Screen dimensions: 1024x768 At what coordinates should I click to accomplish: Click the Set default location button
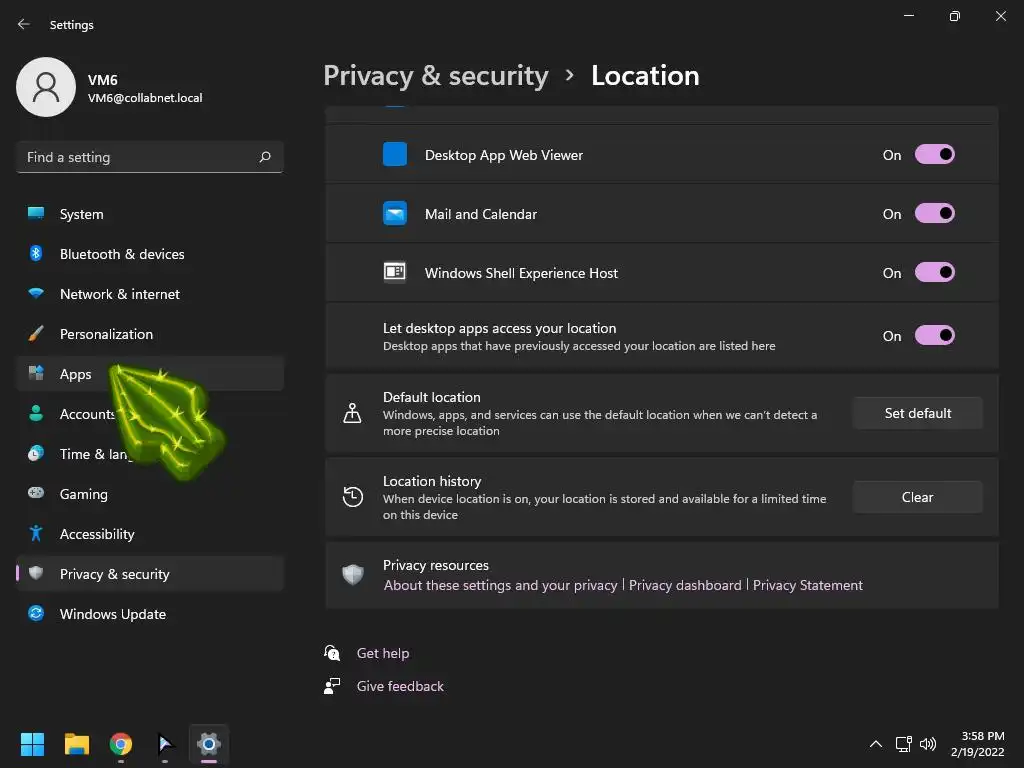point(917,413)
